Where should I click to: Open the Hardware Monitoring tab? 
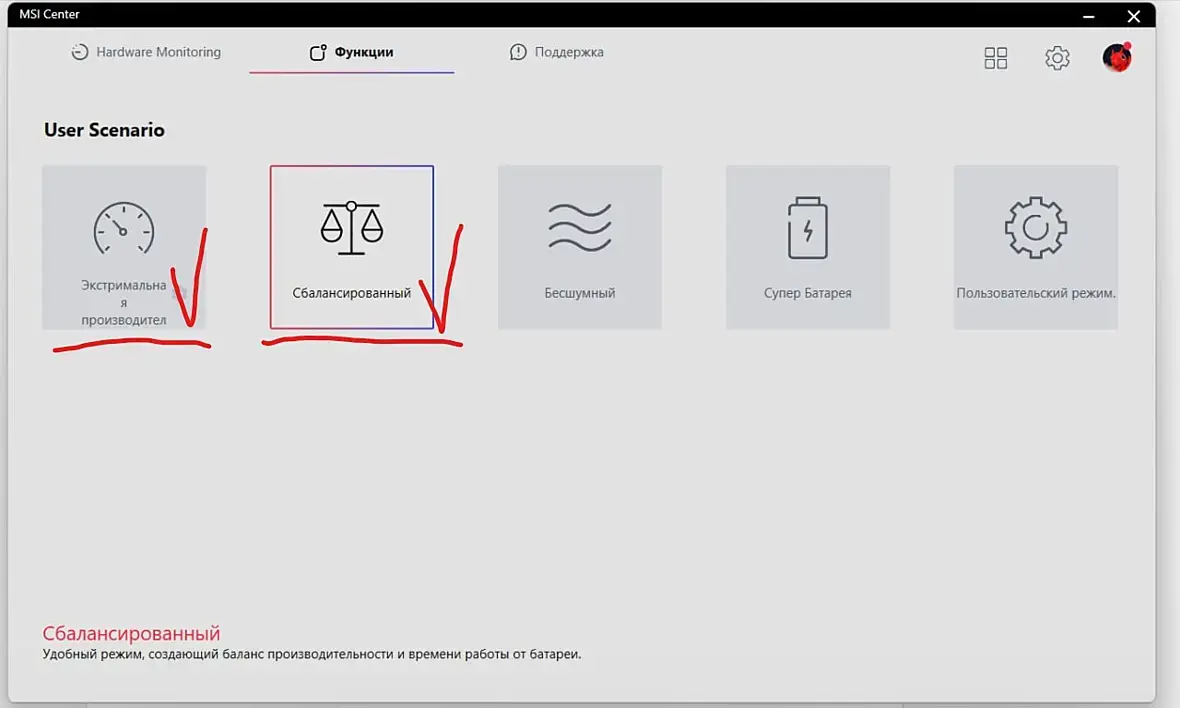click(x=146, y=52)
